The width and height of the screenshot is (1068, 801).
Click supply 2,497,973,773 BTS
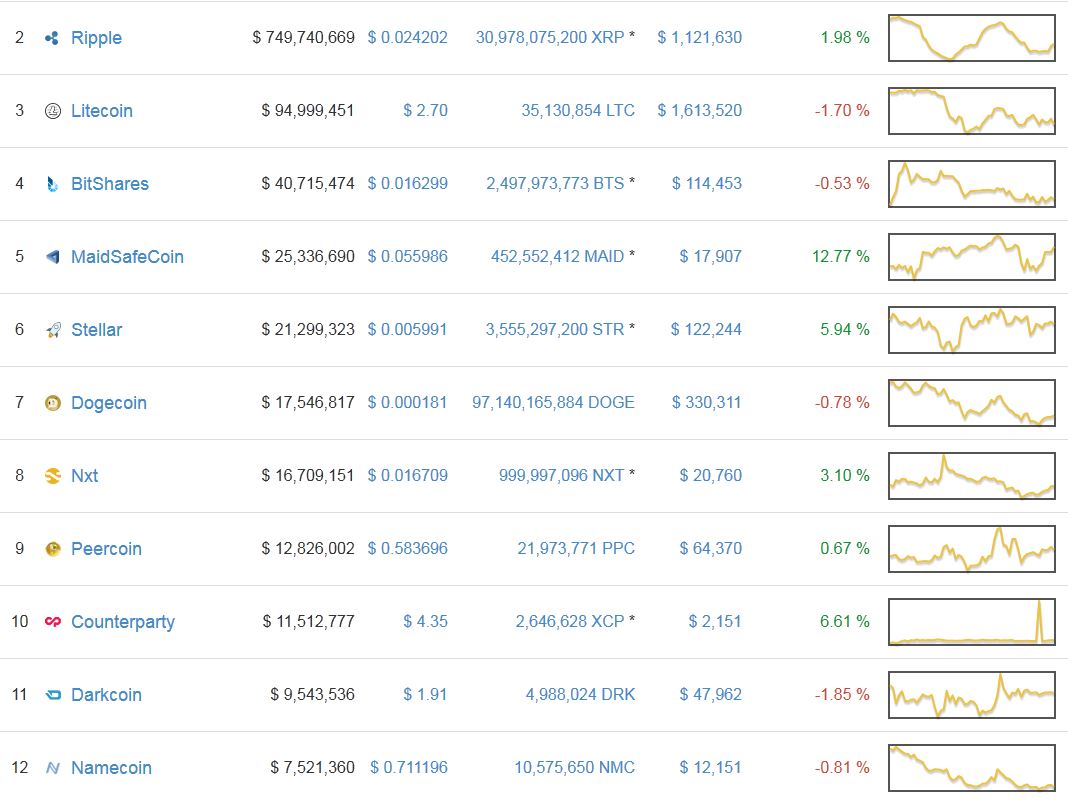(555, 183)
